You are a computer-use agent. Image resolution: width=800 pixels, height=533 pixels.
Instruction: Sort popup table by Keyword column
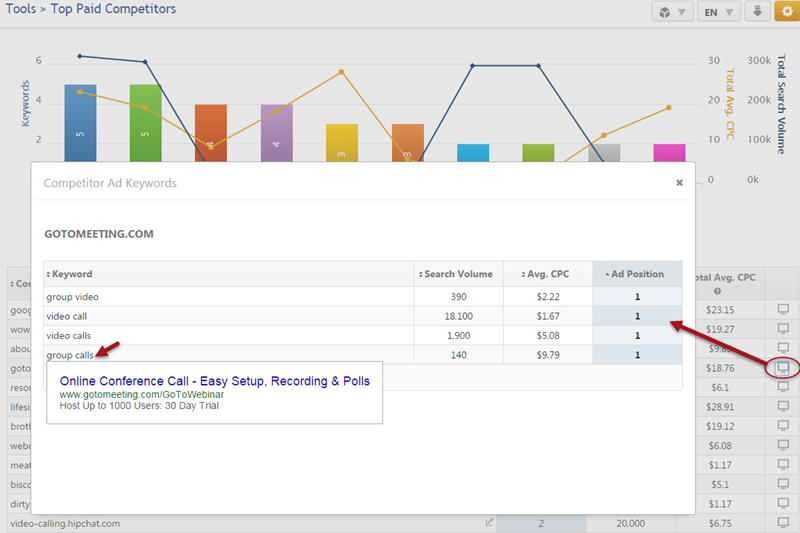pos(72,274)
